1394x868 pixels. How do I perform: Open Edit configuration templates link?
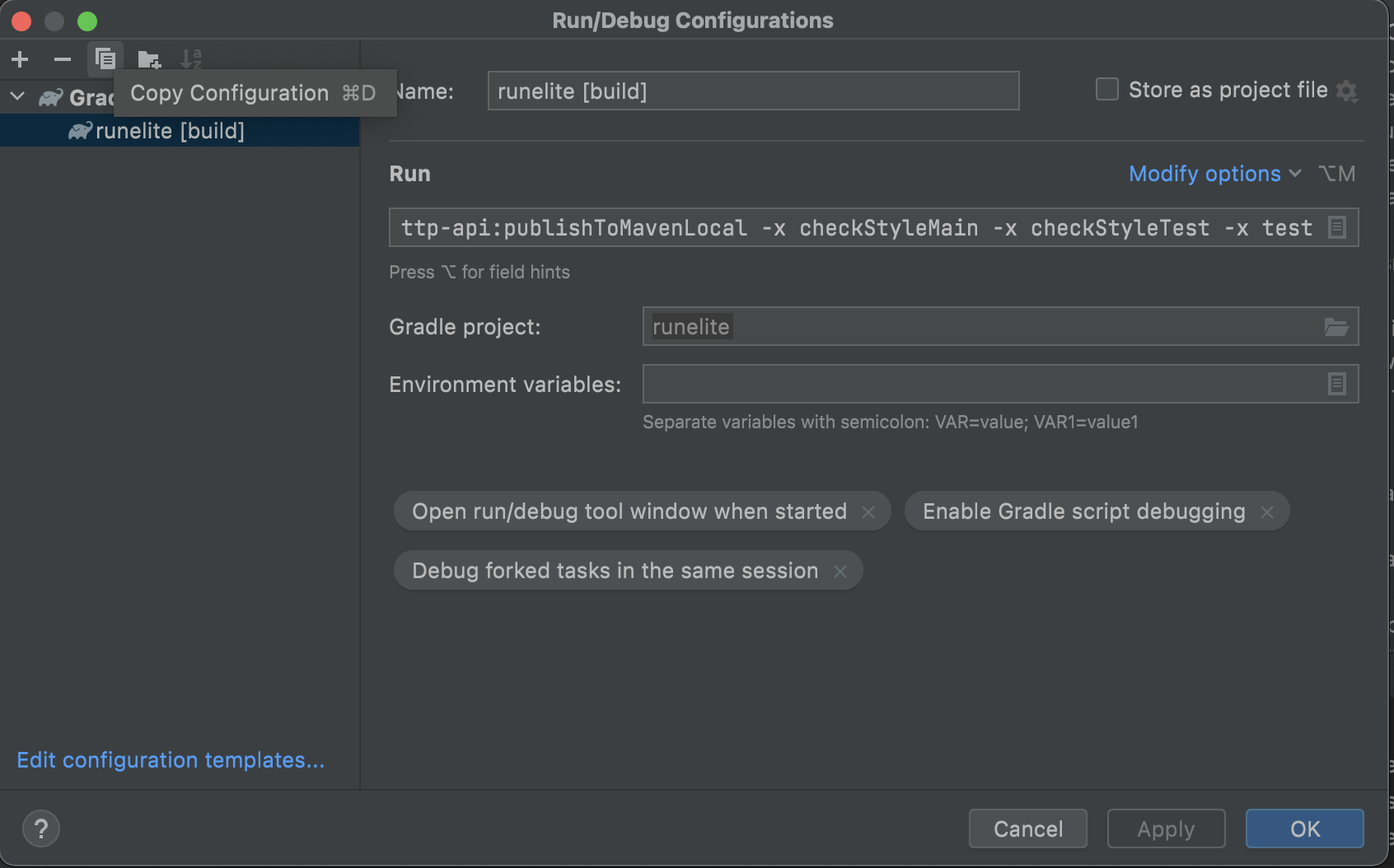[171, 760]
